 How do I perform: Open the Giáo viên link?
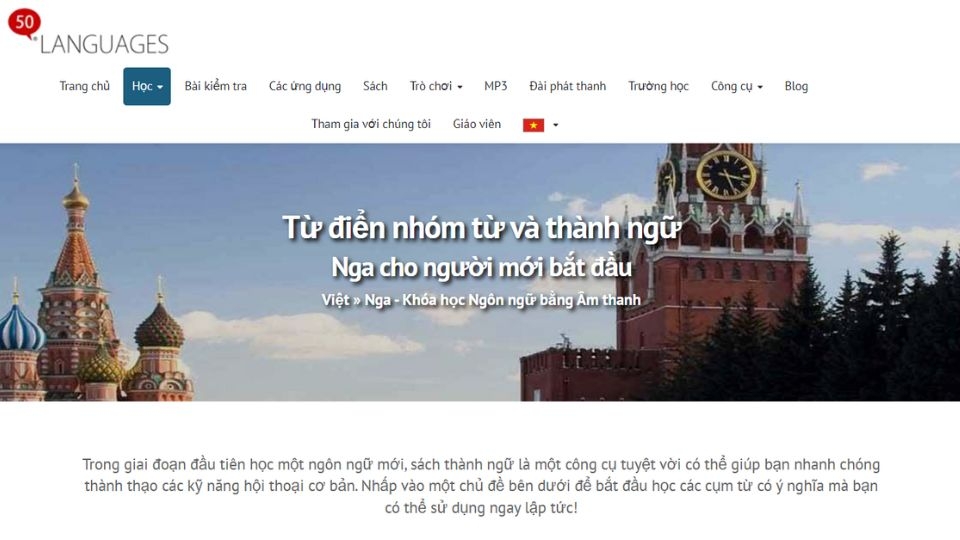click(477, 124)
